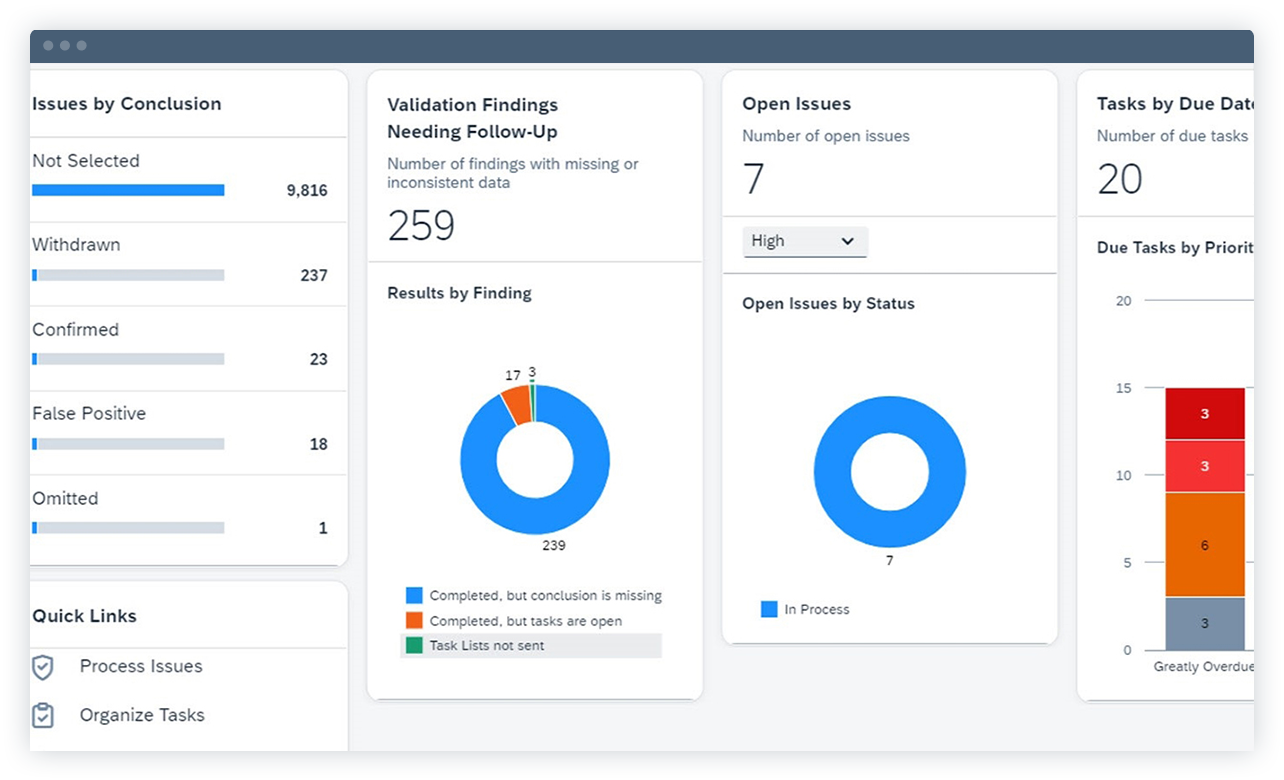Click the dropdown arrow beside High
The height and width of the screenshot is (780, 1284).
pos(848,241)
